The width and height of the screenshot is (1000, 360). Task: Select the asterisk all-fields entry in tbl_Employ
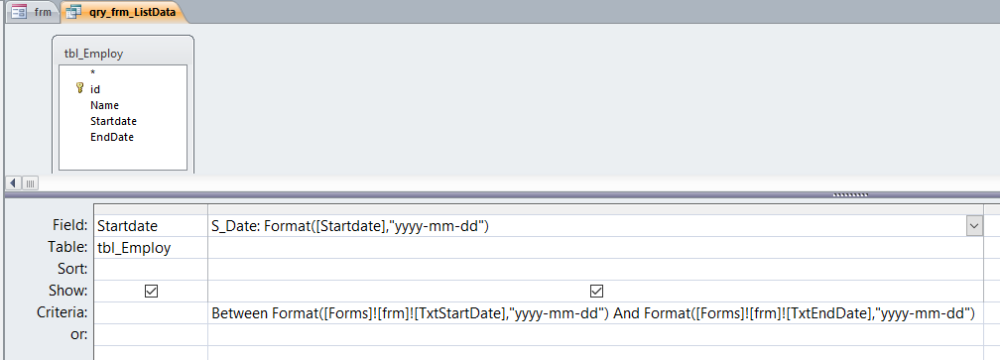pyautogui.click(x=92, y=73)
